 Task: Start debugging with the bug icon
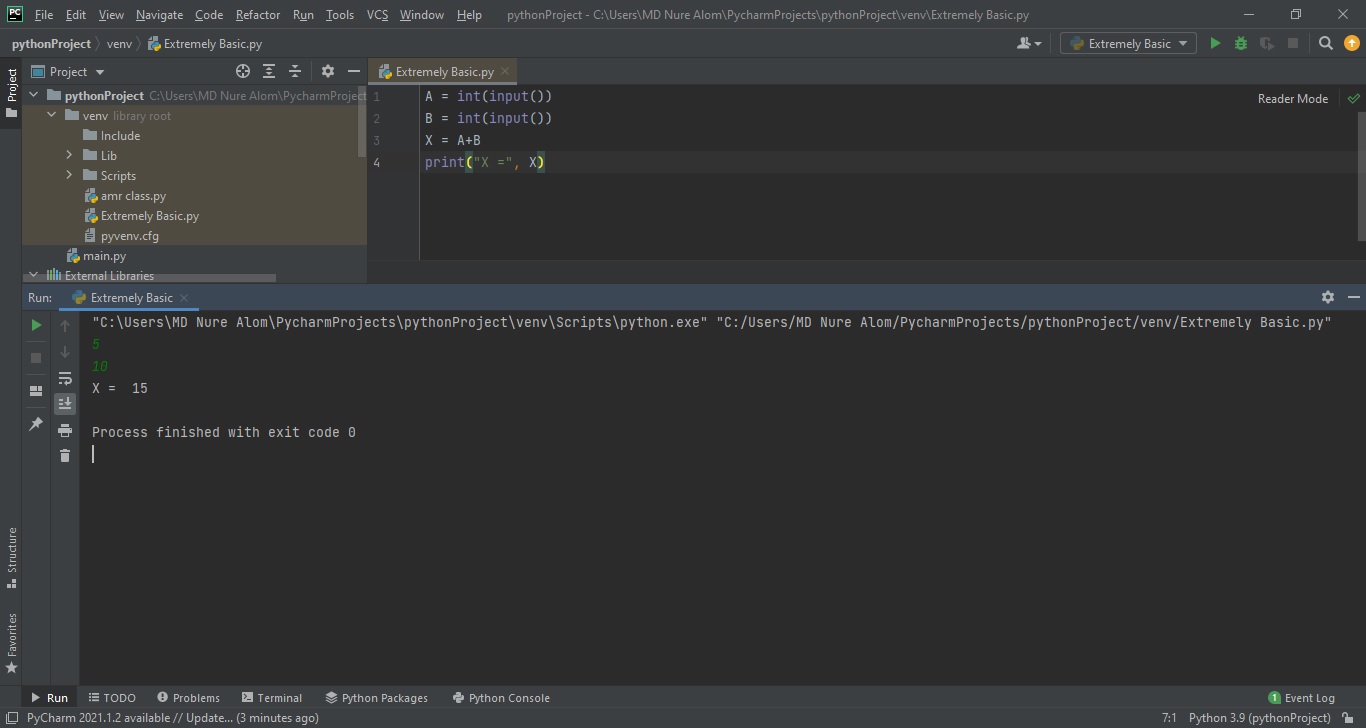(x=1241, y=43)
